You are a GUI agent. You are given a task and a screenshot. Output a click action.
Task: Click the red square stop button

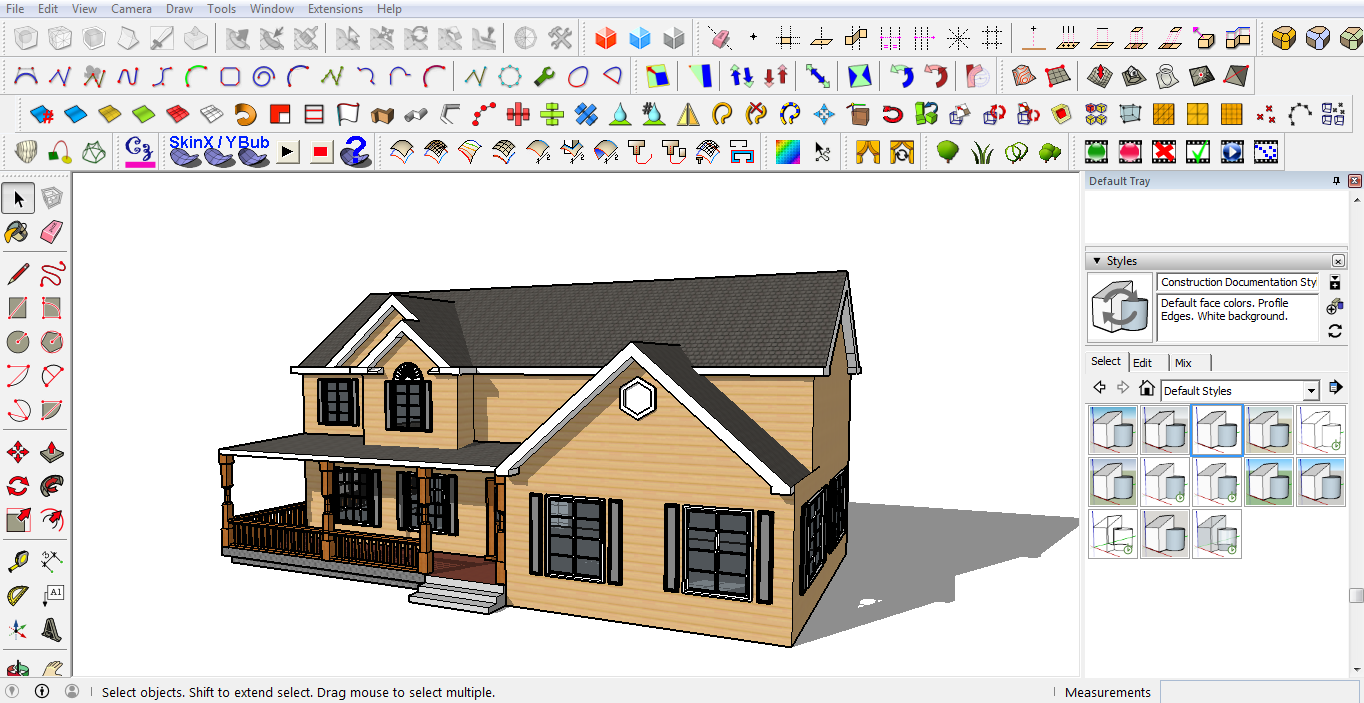(x=321, y=152)
